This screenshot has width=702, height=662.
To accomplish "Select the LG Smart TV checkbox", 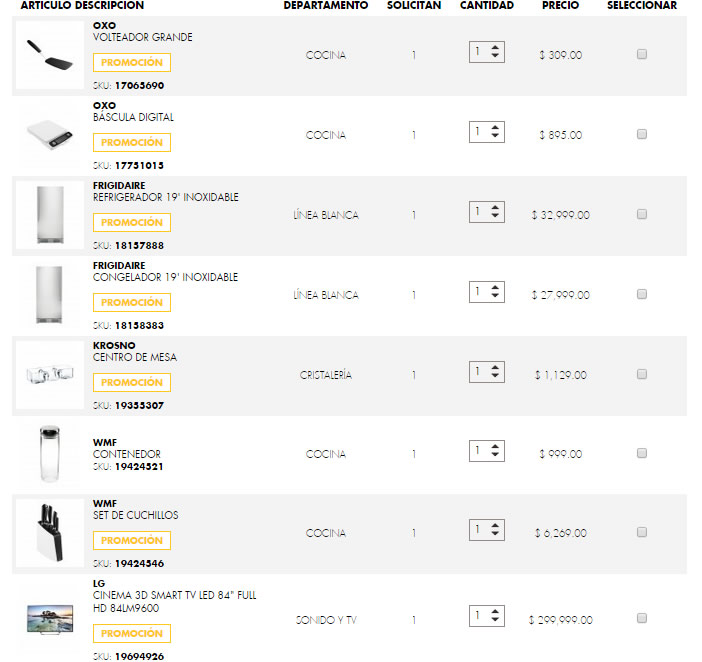I will click(x=642, y=619).
